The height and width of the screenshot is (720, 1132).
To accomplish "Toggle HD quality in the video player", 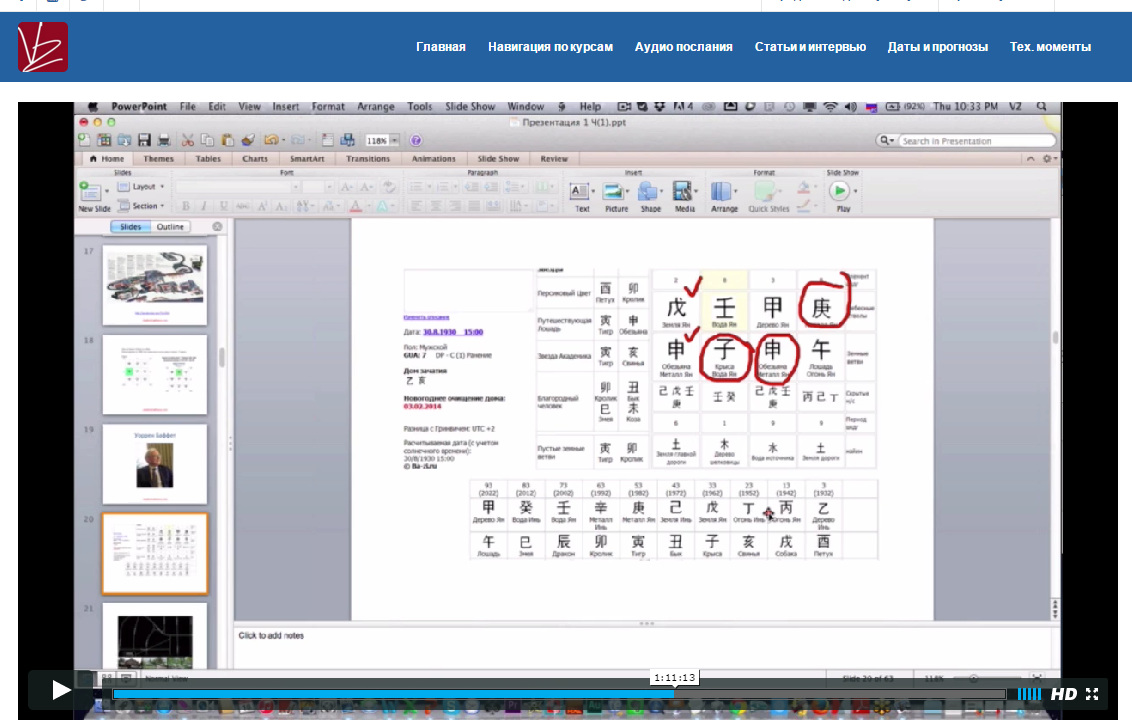I will tap(1064, 694).
